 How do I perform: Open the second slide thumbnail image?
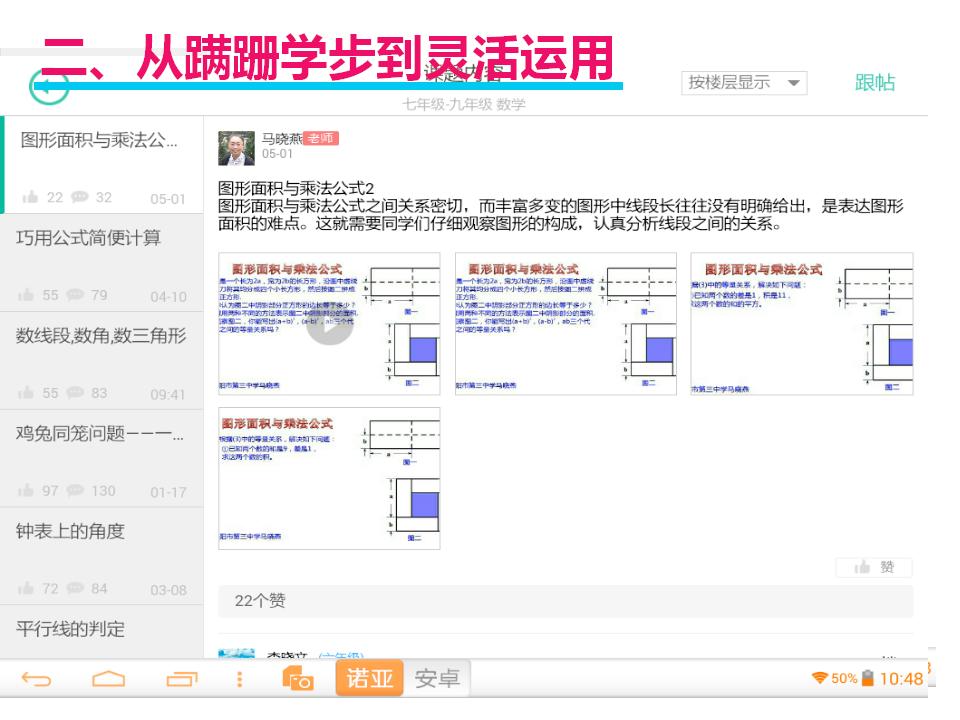(x=565, y=324)
